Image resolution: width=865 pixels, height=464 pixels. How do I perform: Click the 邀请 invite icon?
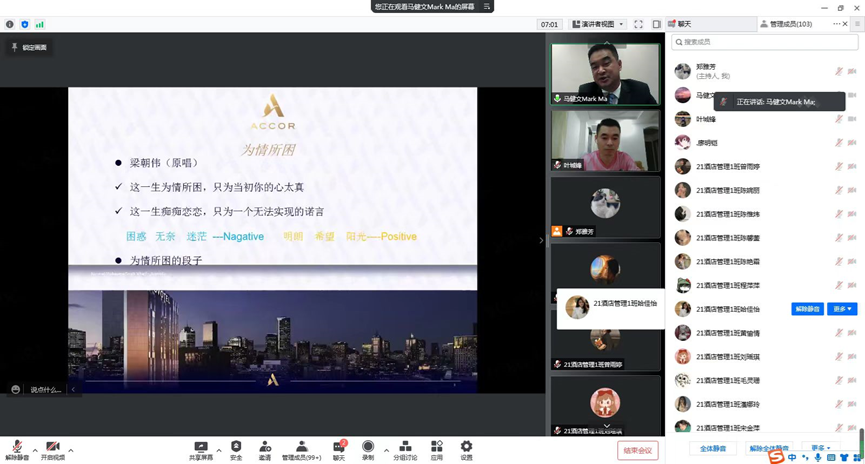pos(265,446)
